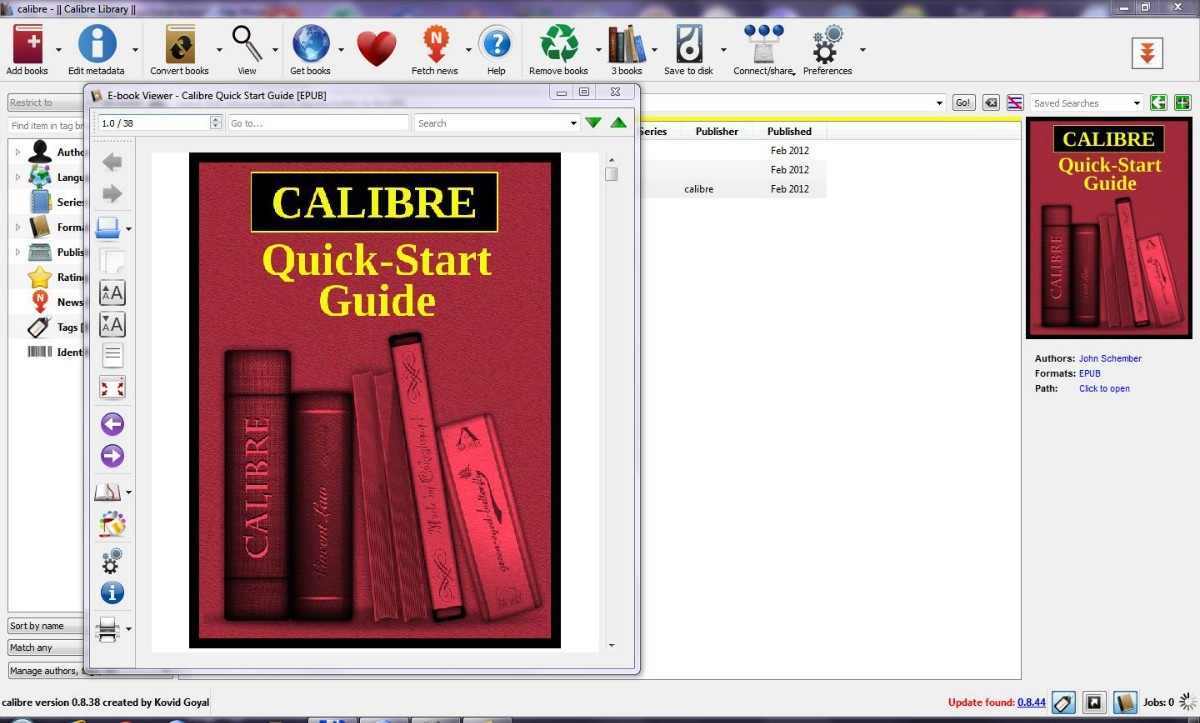Click the clear search reset icon

[x=990, y=103]
